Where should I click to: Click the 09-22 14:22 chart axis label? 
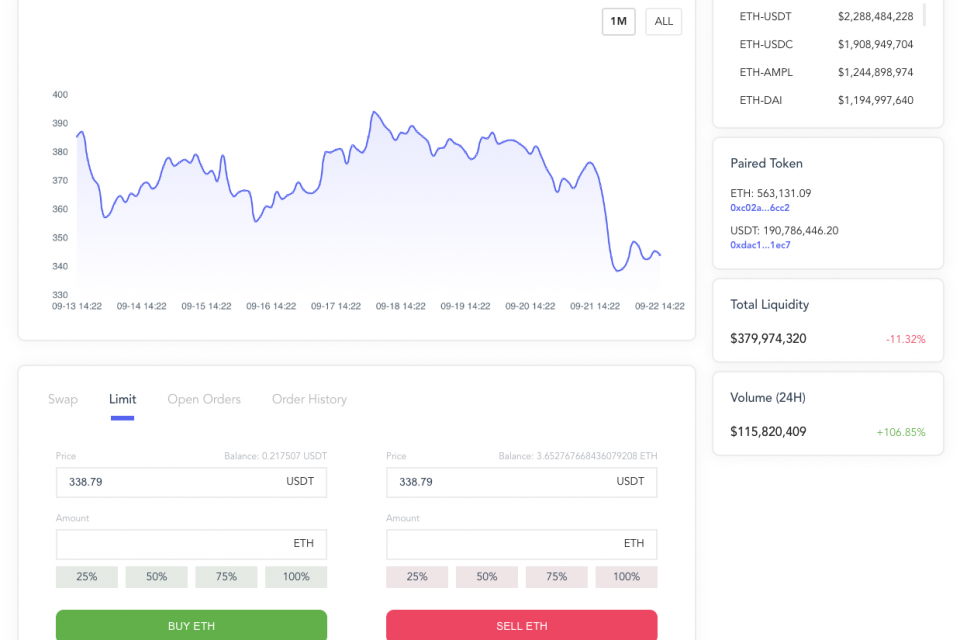(659, 306)
